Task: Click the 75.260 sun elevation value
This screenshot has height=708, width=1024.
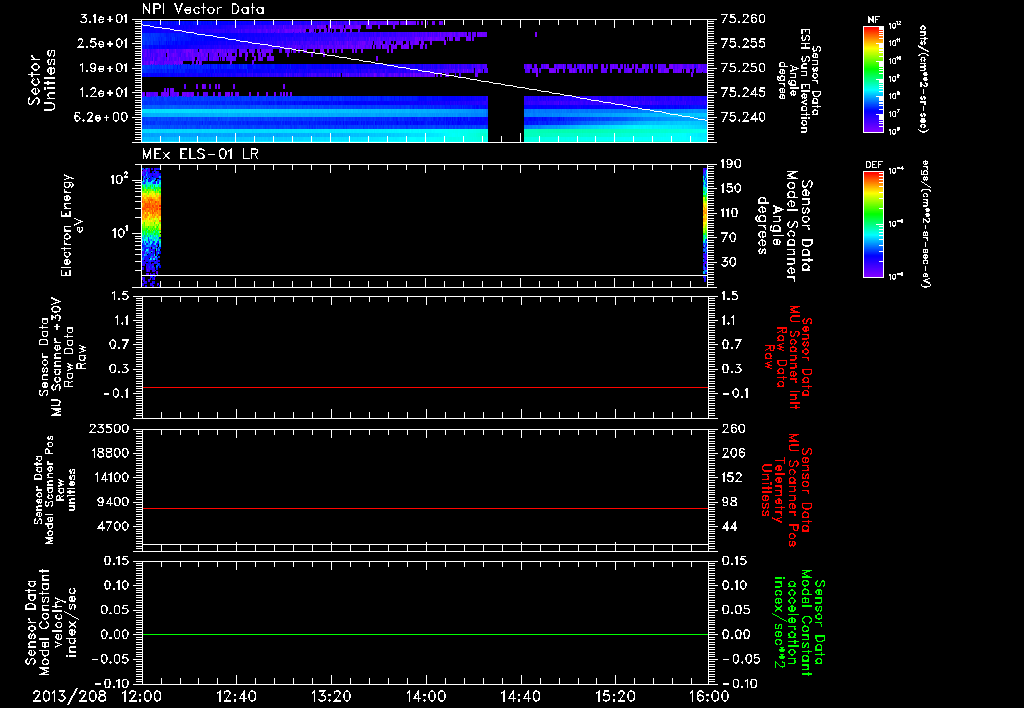Action: click(x=743, y=19)
